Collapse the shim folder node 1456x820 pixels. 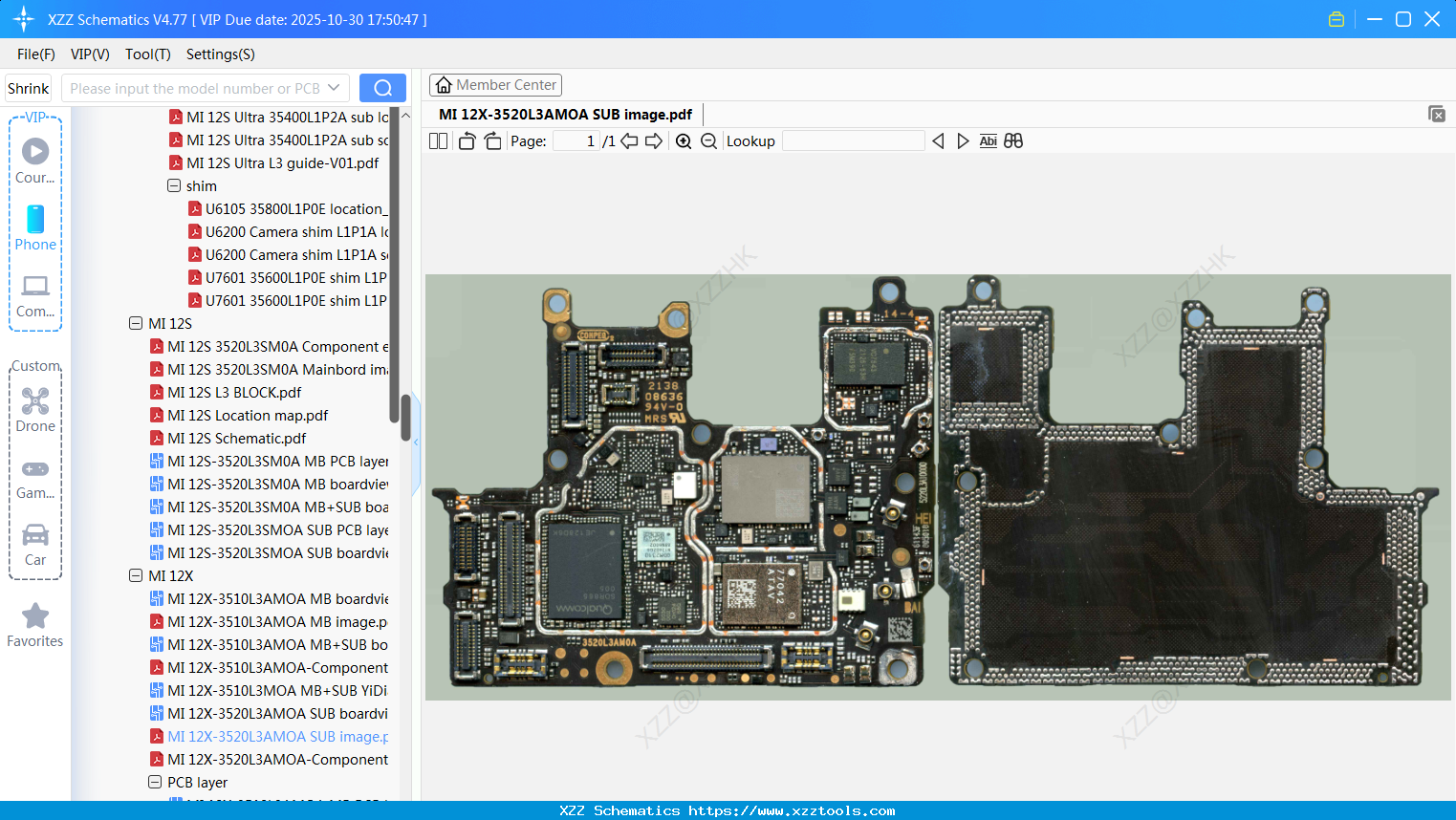(173, 185)
